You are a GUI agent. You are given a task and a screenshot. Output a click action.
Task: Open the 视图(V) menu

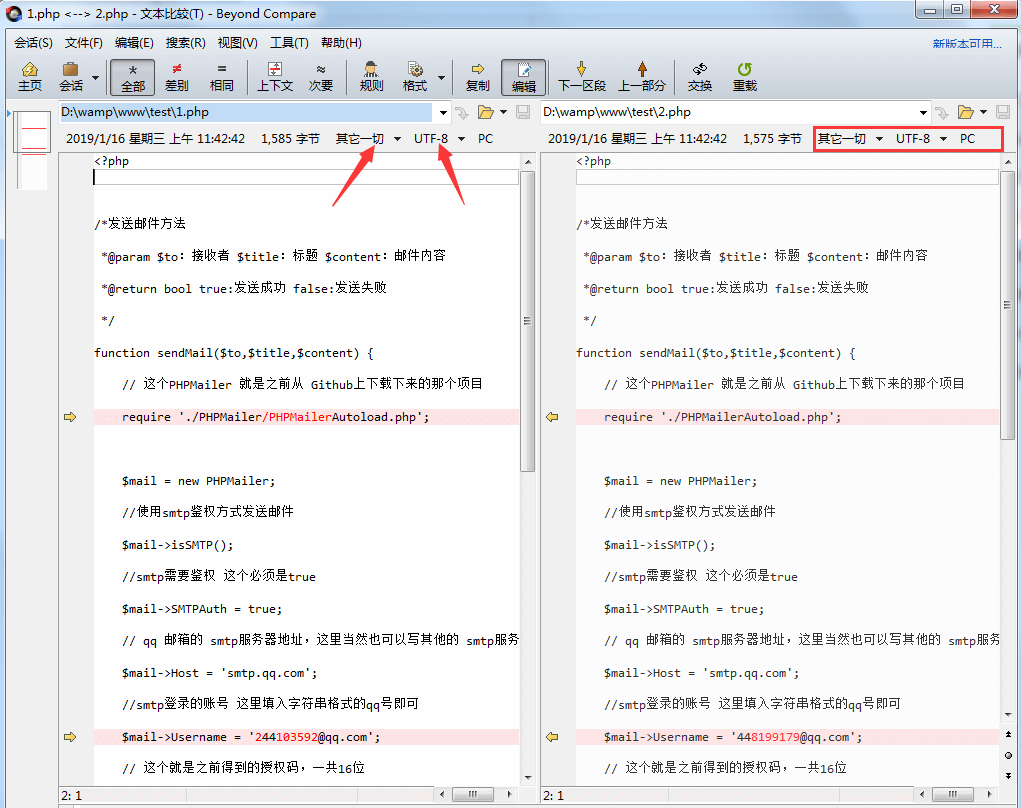coord(236,42)
